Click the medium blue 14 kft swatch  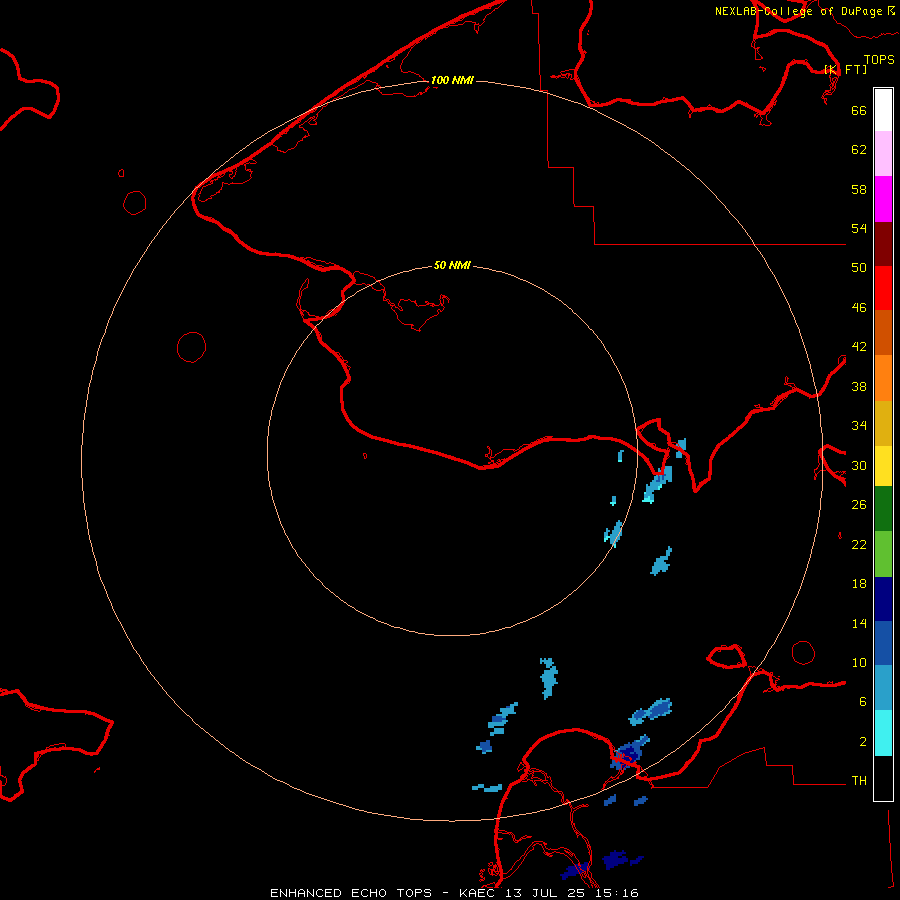(883, 643)
